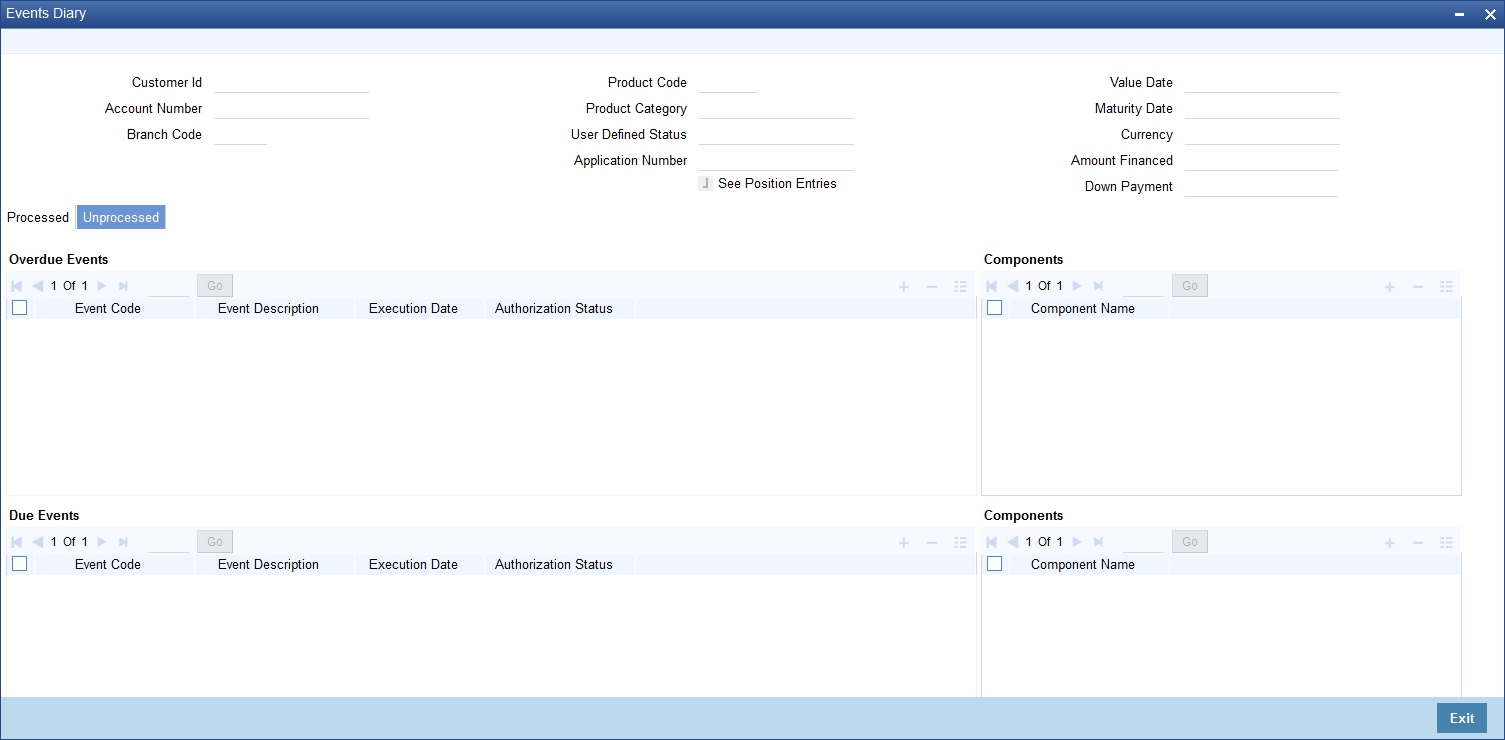Click Event Description column header in Overdue Events
The image size is (1505, 740).
tap(268, 309)
